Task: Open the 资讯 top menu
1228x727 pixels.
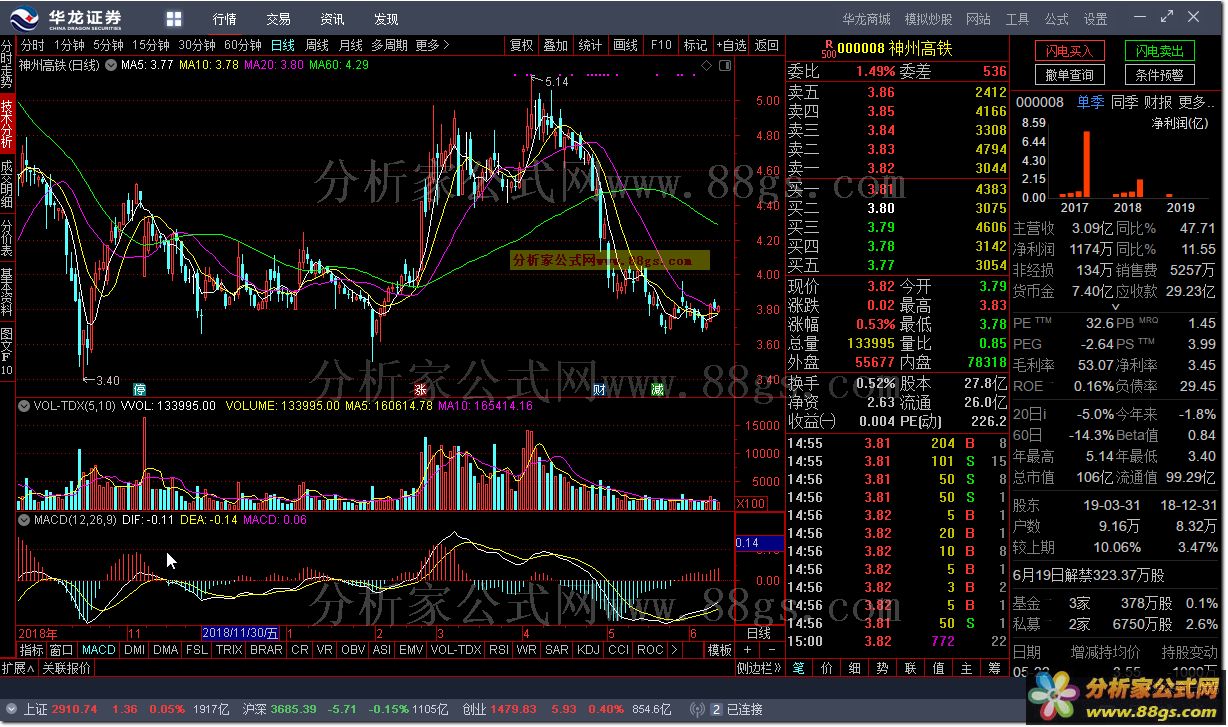Action: [x=332, y=19]
